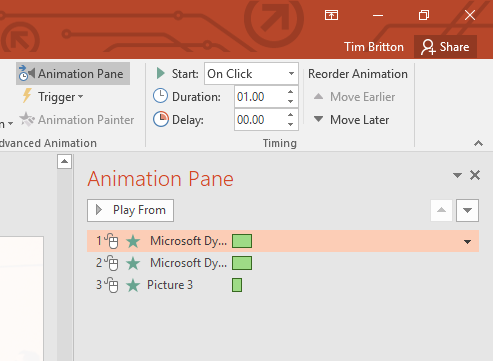Decrease Delay with the down spinner
The width and height of the screenshot is (493, 361).
[x=290, y=124]
